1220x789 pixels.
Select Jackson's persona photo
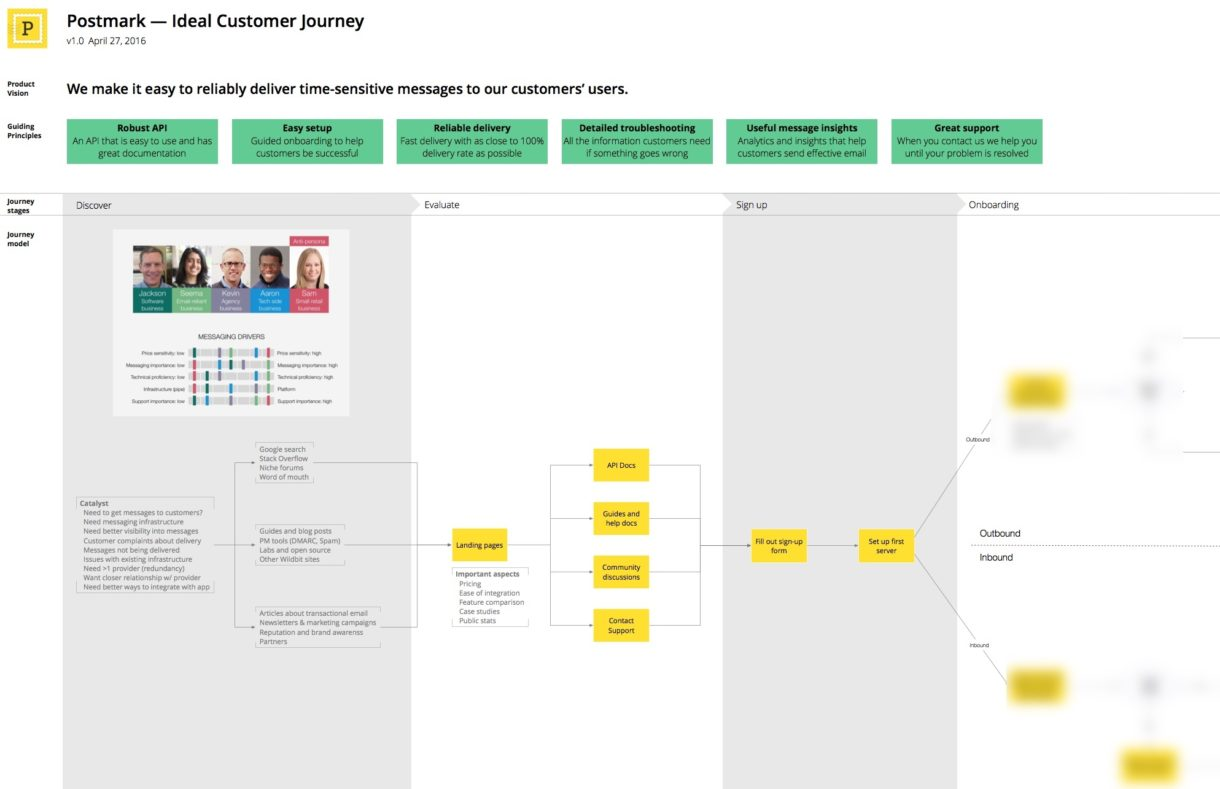152,267
